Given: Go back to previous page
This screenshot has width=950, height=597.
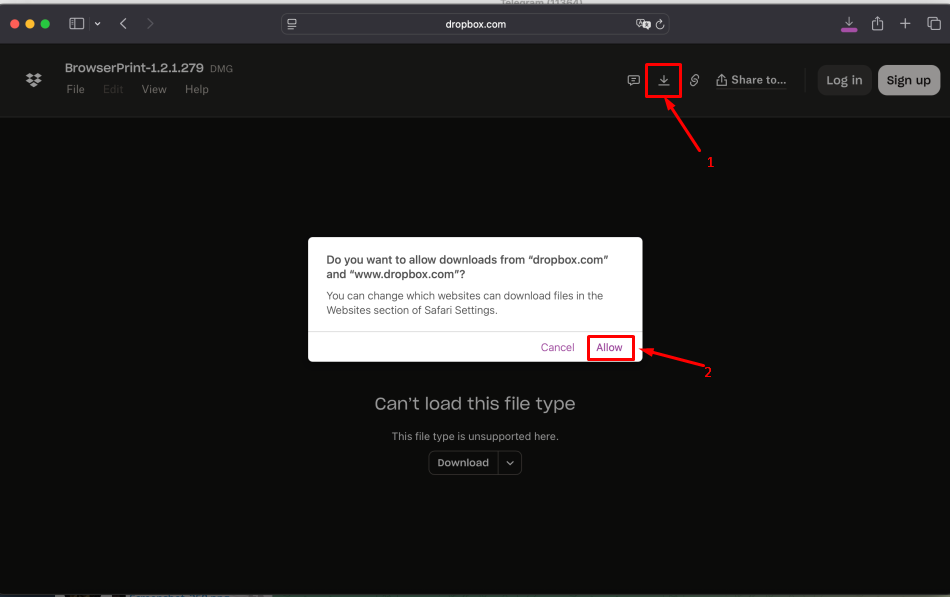Looking at the screenshot, I should (124, 24).
